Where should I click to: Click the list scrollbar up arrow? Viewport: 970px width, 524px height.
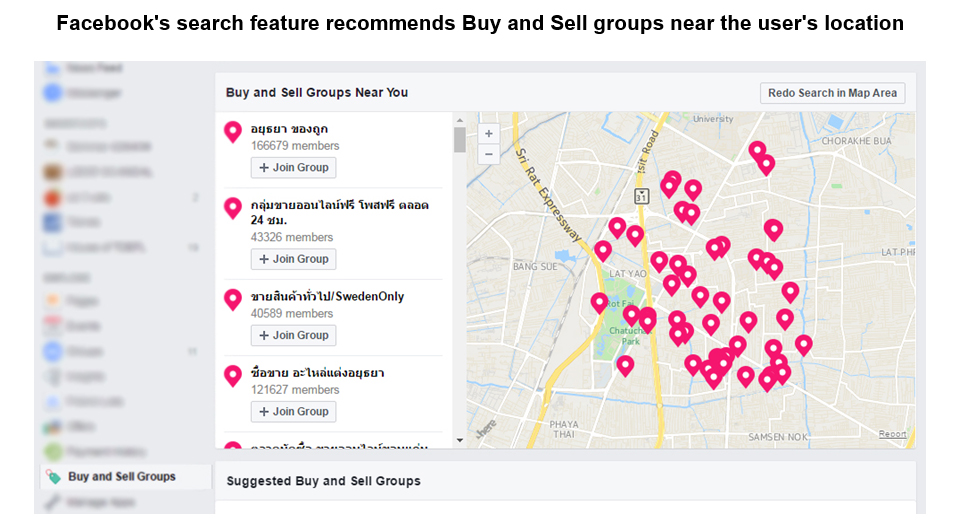[x=460, y=120]
